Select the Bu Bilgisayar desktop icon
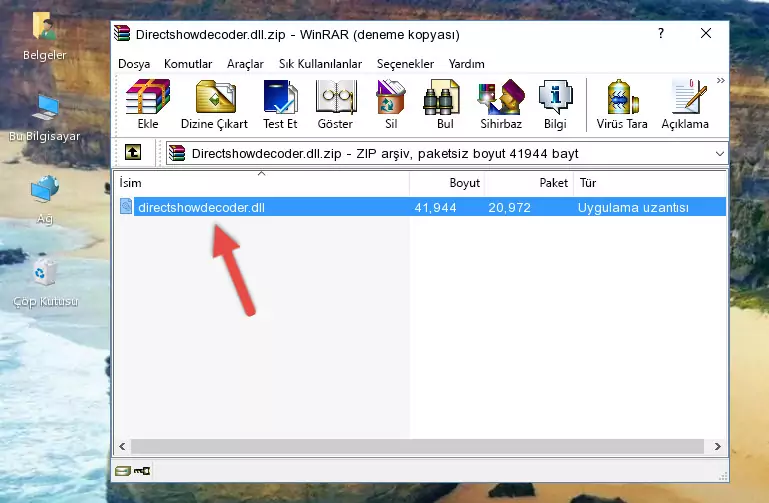 [45, 118]
